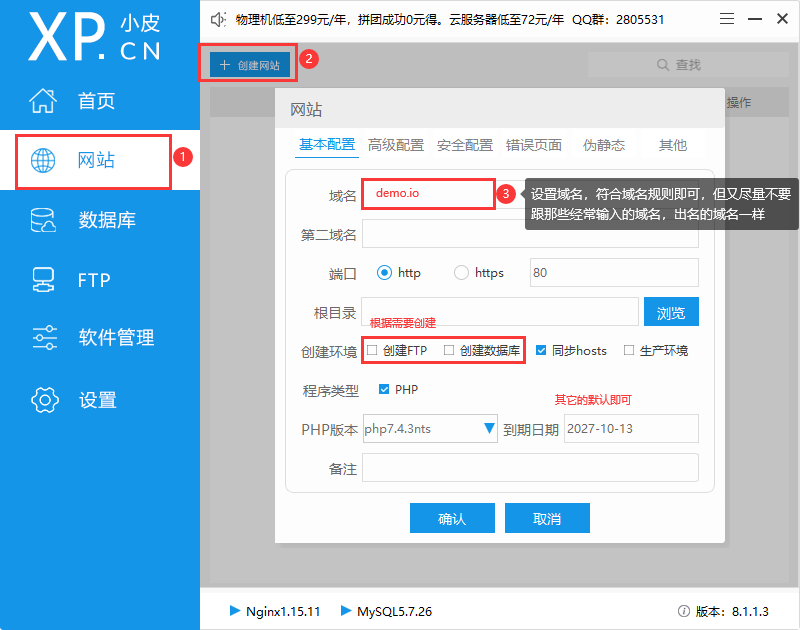Viewport: 800px width, 630px height.
Task: Click the 浏览 button
Action: 670,313
